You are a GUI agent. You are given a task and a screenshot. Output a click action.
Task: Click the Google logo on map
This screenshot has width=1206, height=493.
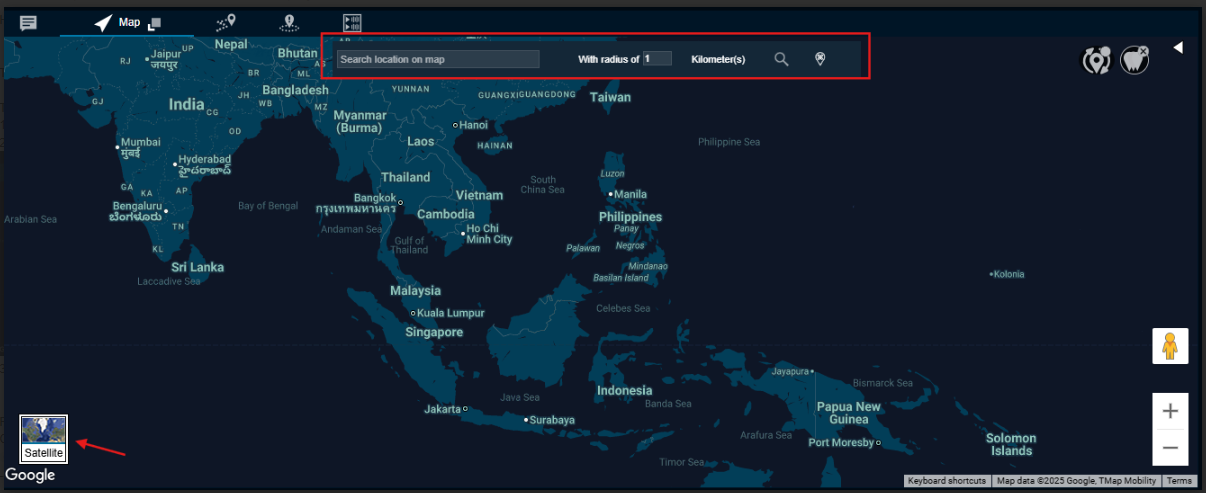(30, 475)
